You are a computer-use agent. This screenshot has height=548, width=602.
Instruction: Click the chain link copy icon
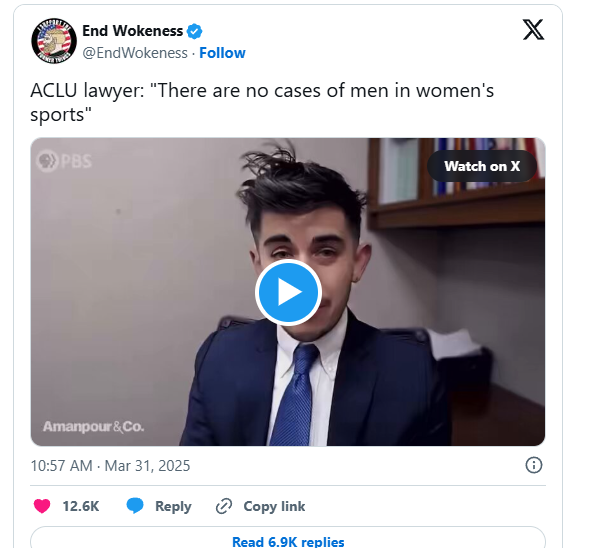click(x=224, y=506)
